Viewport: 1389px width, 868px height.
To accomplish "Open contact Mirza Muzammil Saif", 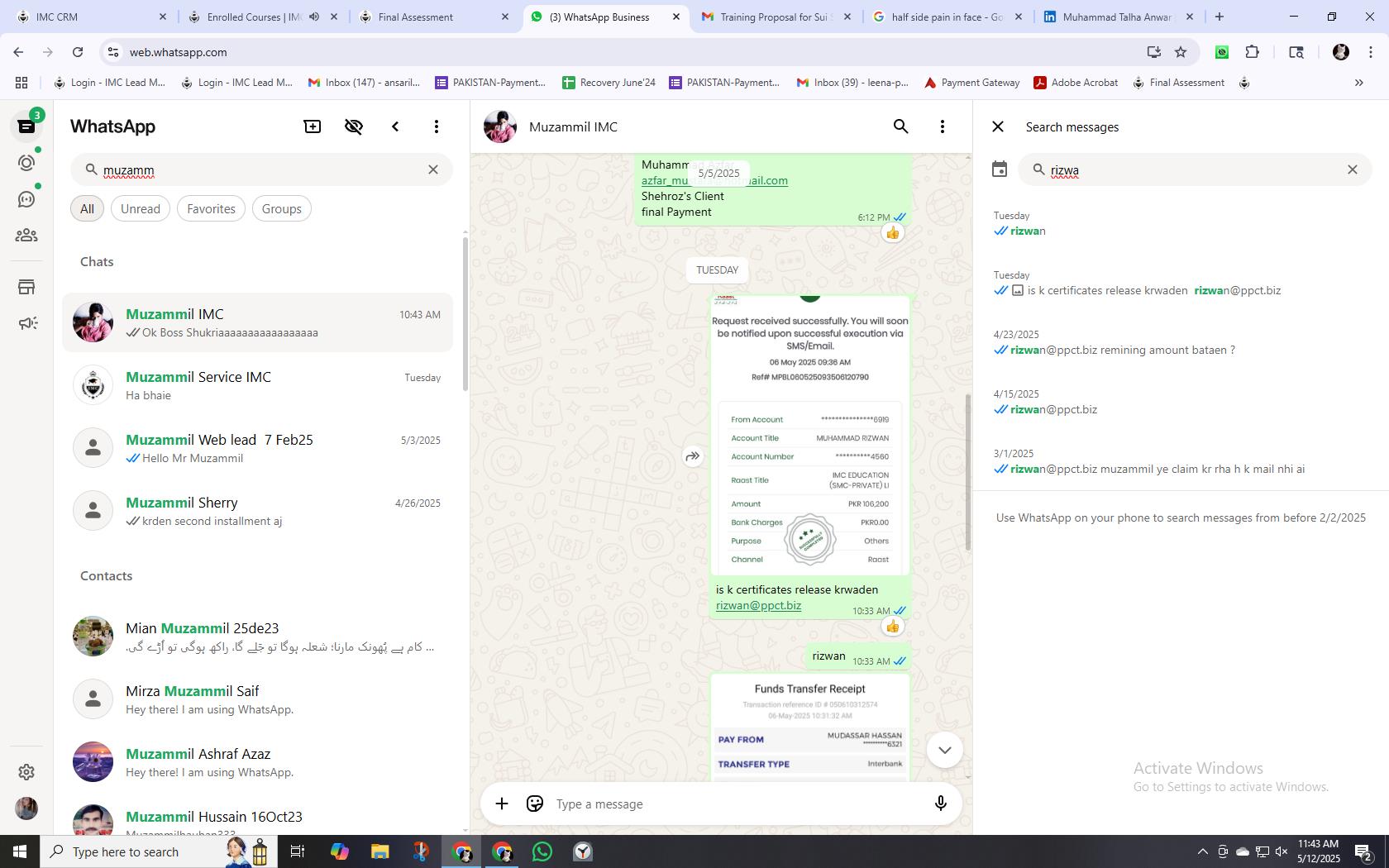I will coord(257,699).
